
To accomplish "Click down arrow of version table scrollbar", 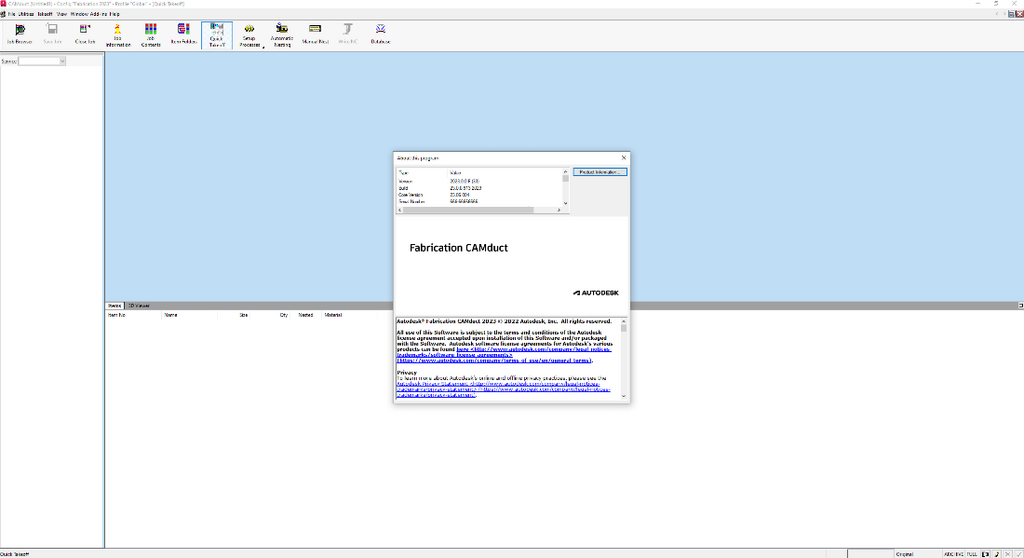I will pyautogui.click(x=566, y=203).
